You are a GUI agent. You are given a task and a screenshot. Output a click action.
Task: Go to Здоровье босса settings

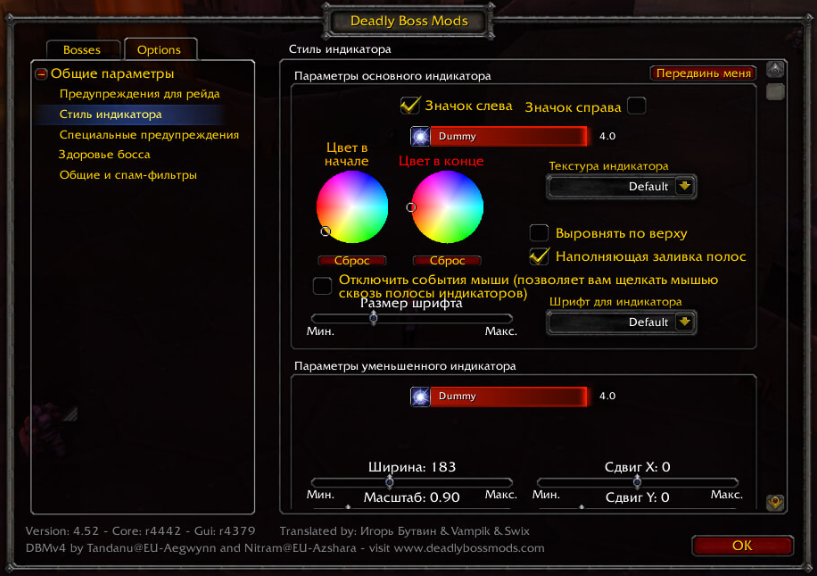point(104,154)
